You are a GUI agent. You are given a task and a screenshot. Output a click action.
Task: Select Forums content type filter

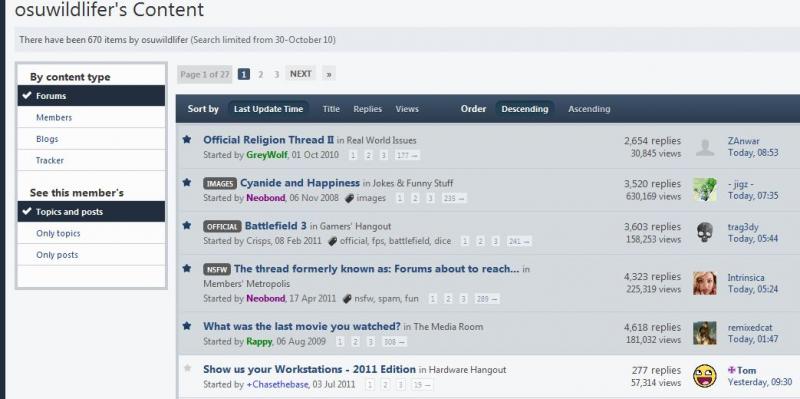pyautogui.click(x=91, y=96)
